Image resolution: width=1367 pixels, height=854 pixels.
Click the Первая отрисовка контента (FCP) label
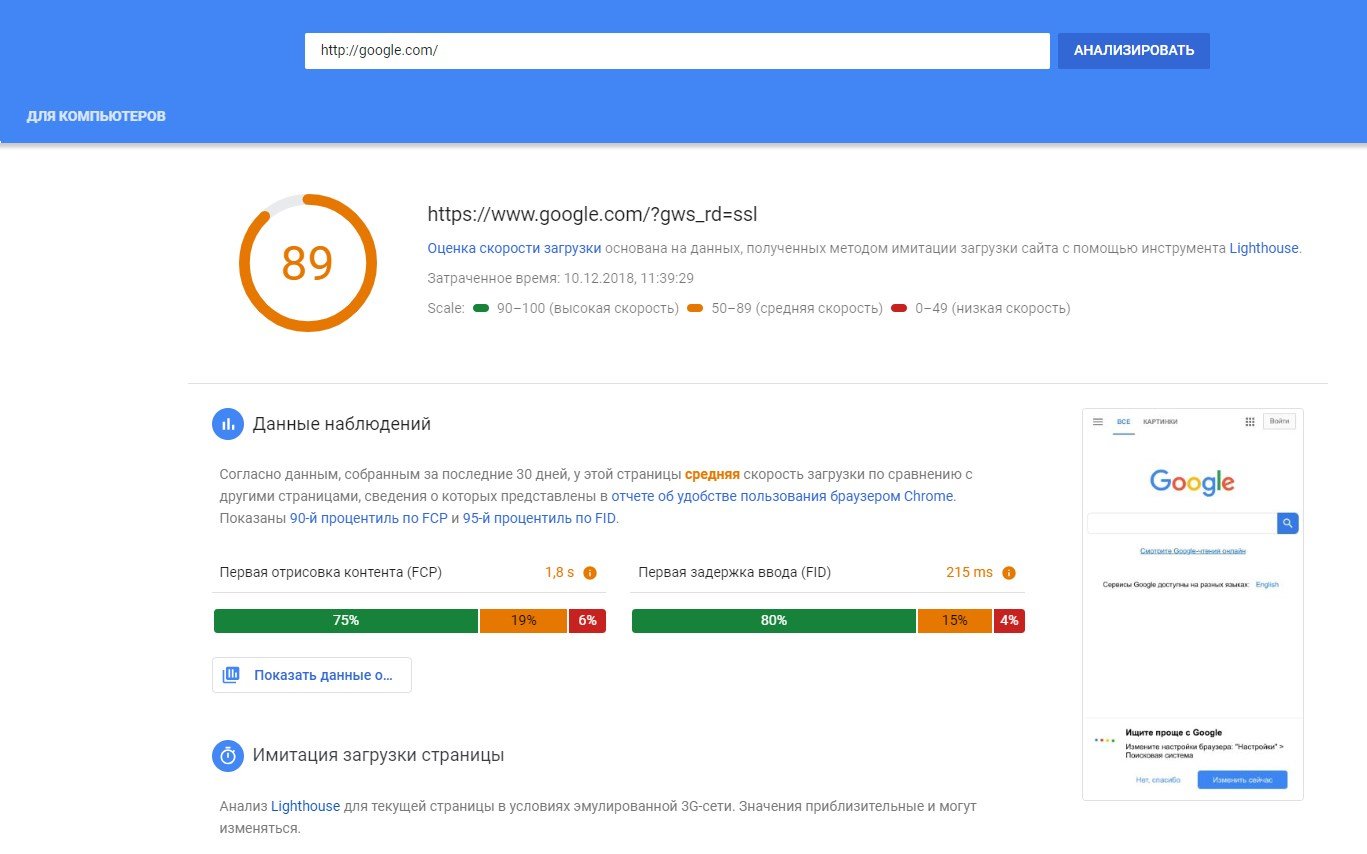[x=330, y=573]
